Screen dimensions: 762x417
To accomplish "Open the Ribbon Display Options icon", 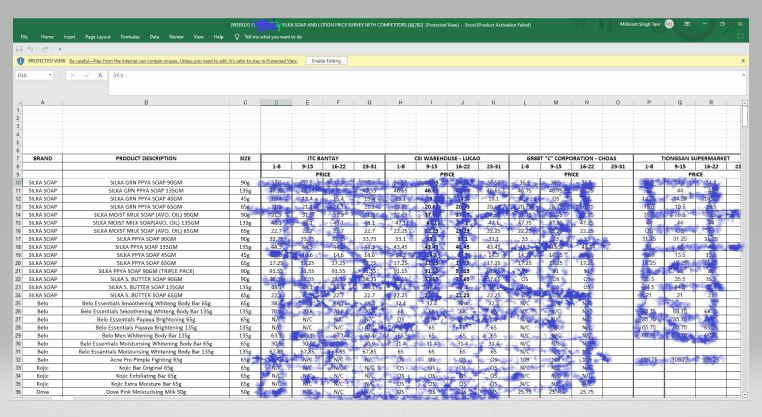I will pyautogui.click(x=687, y=24).
